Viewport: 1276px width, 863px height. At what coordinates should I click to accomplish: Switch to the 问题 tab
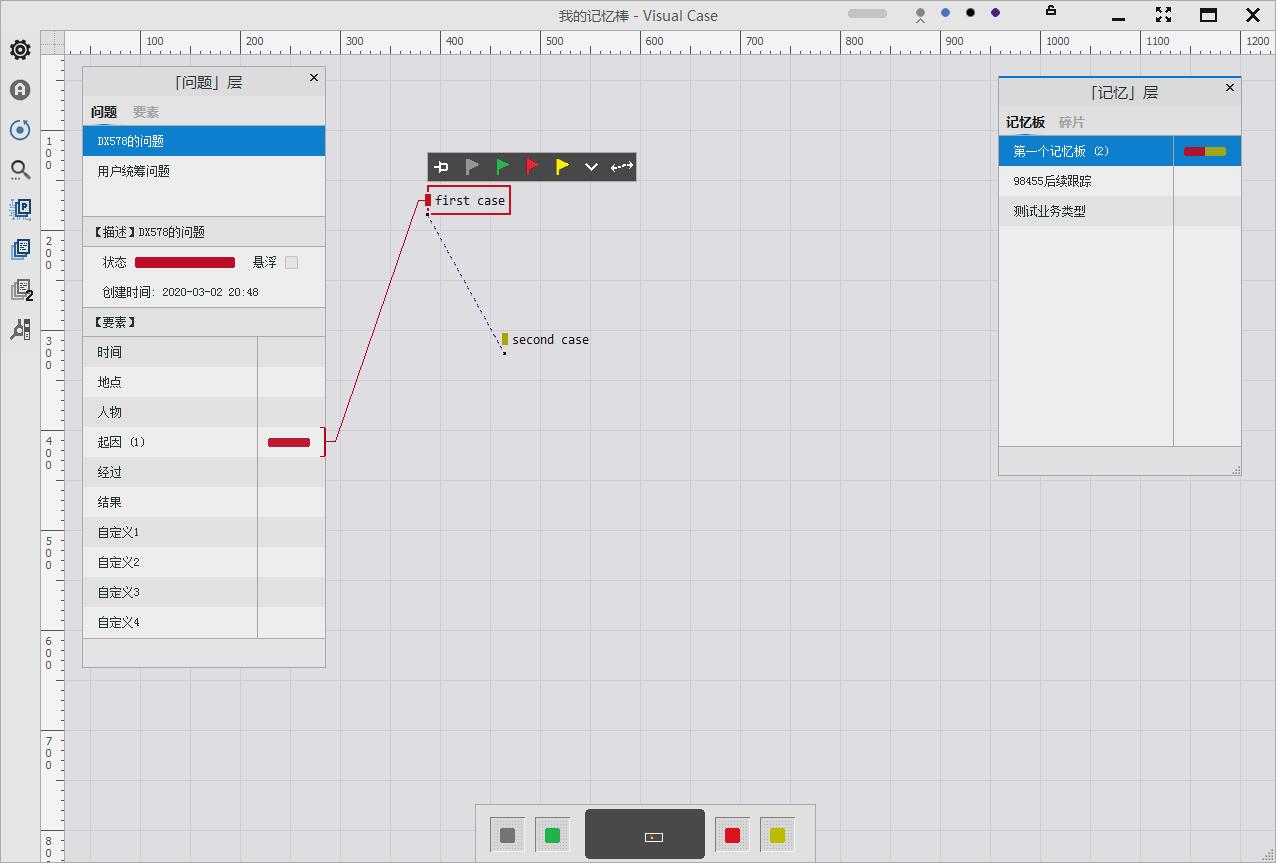(x=104, y=112)
